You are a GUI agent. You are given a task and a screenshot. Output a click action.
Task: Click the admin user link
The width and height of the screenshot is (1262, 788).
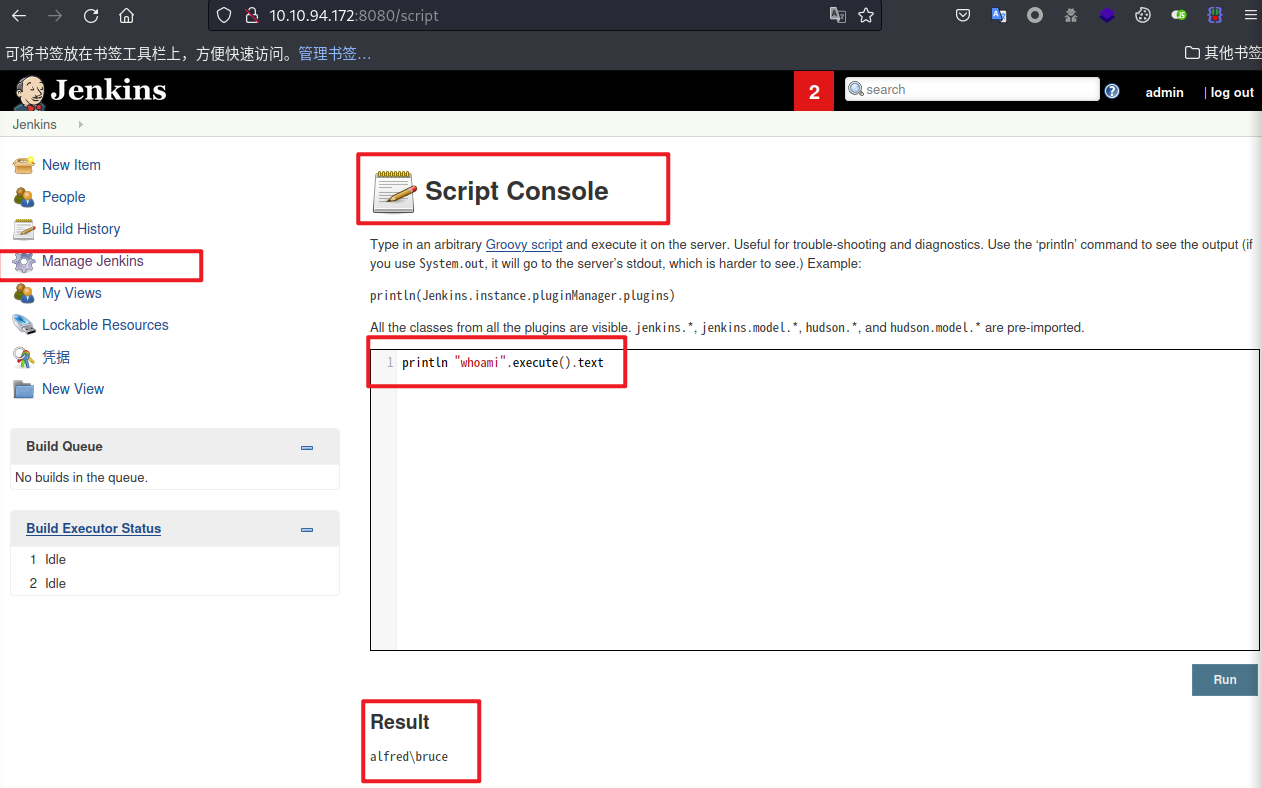[1164, 92]
